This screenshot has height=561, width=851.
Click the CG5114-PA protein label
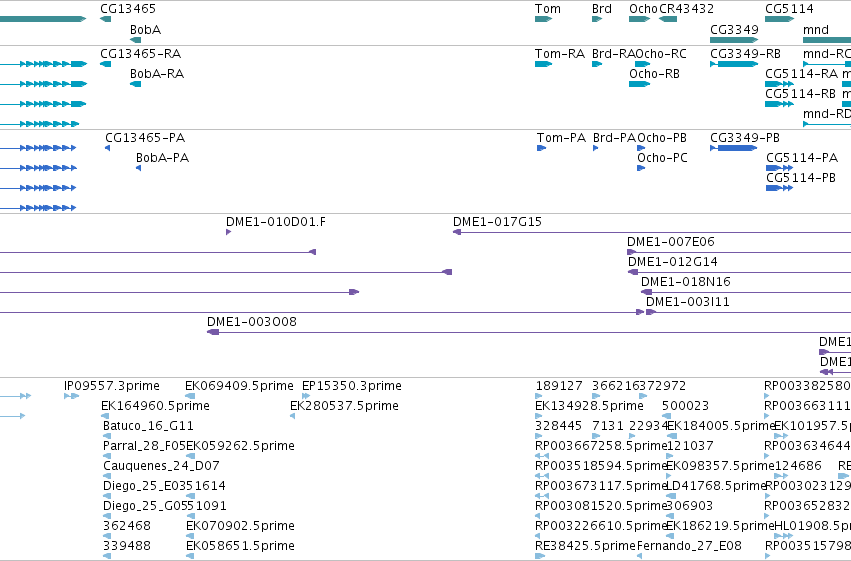click(x=802, y=158)
